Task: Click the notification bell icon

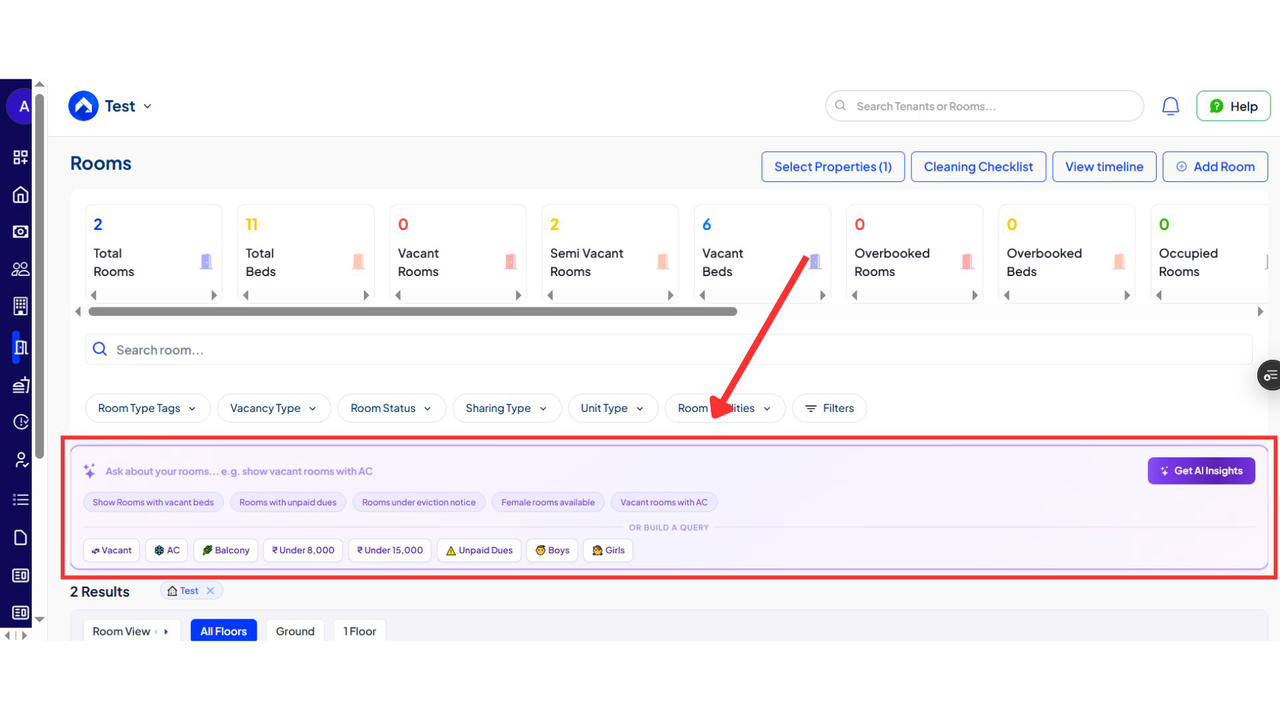Action: pos(1170,106)
